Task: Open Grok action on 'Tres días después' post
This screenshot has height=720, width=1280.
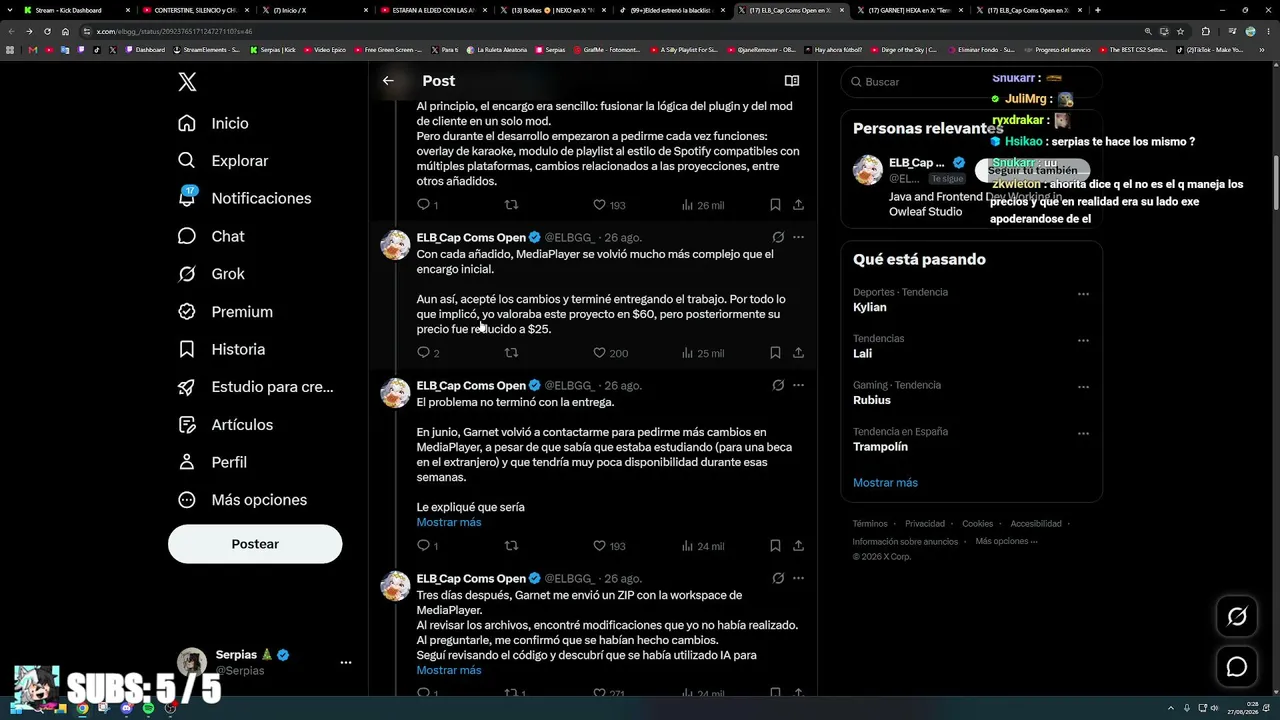Action: [778, 578]
